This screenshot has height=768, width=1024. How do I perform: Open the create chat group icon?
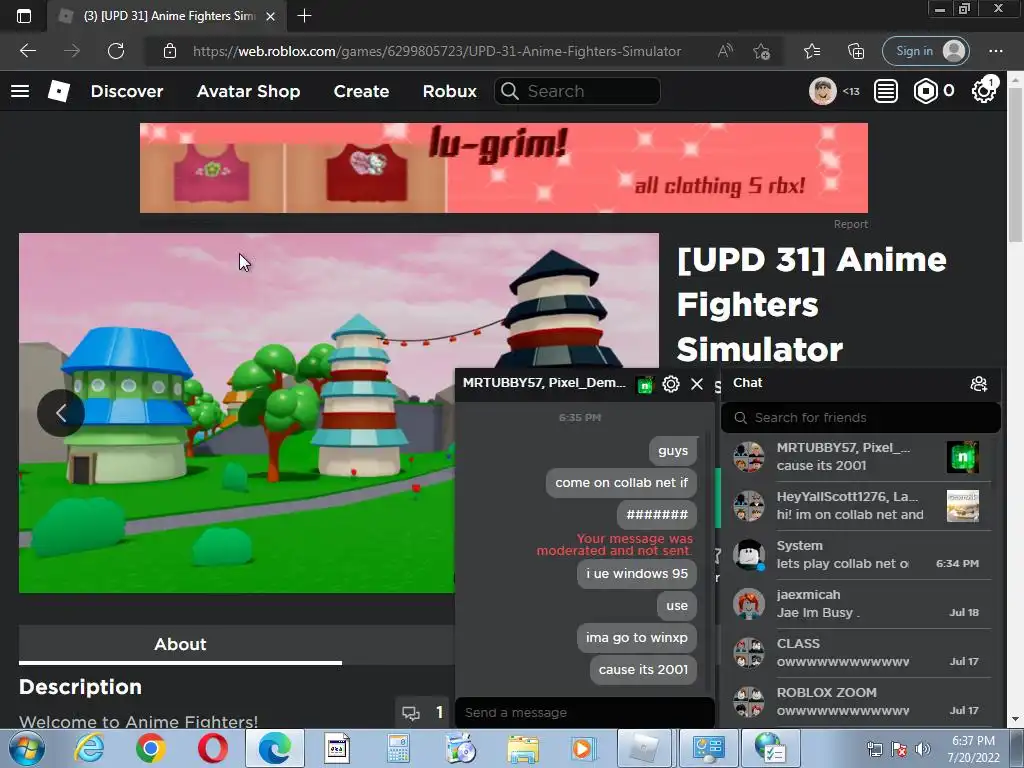pyautogui.click(x=978, y=384)
